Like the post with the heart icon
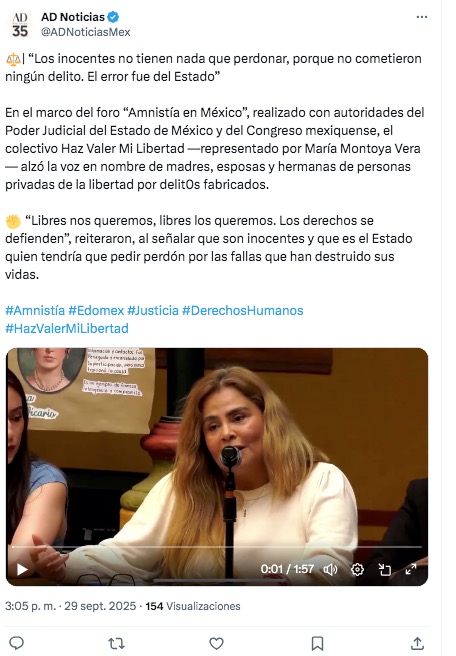 [216, 643]
